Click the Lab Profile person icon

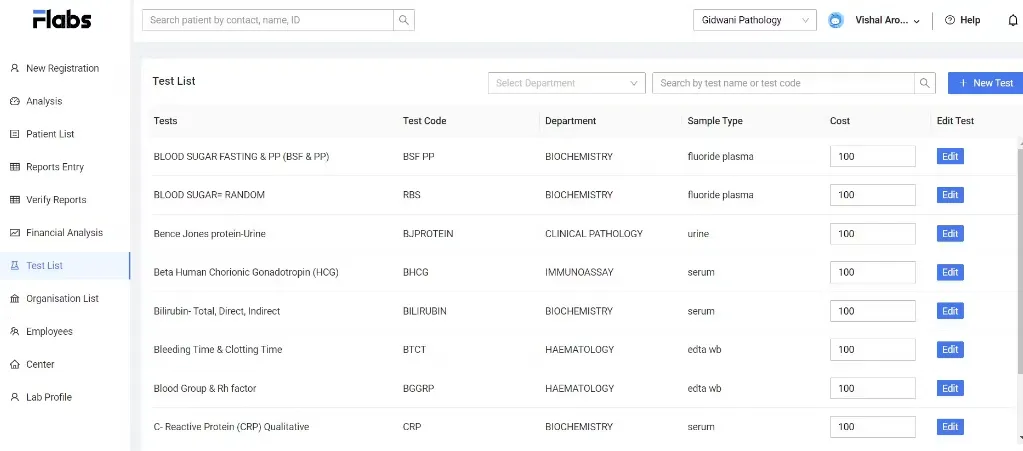[14, 397]
